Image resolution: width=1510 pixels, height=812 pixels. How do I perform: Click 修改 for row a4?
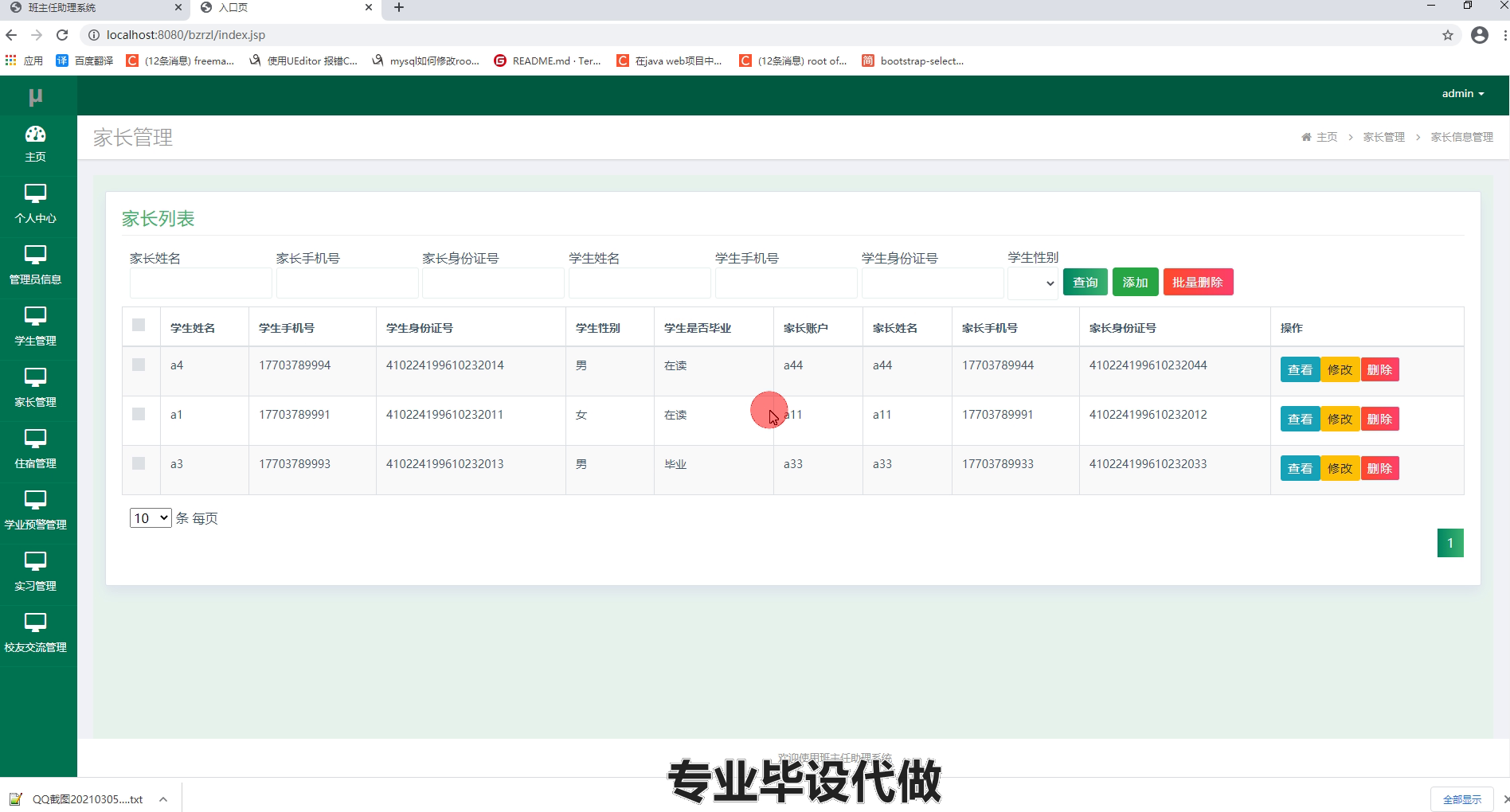click(1340, 369)
